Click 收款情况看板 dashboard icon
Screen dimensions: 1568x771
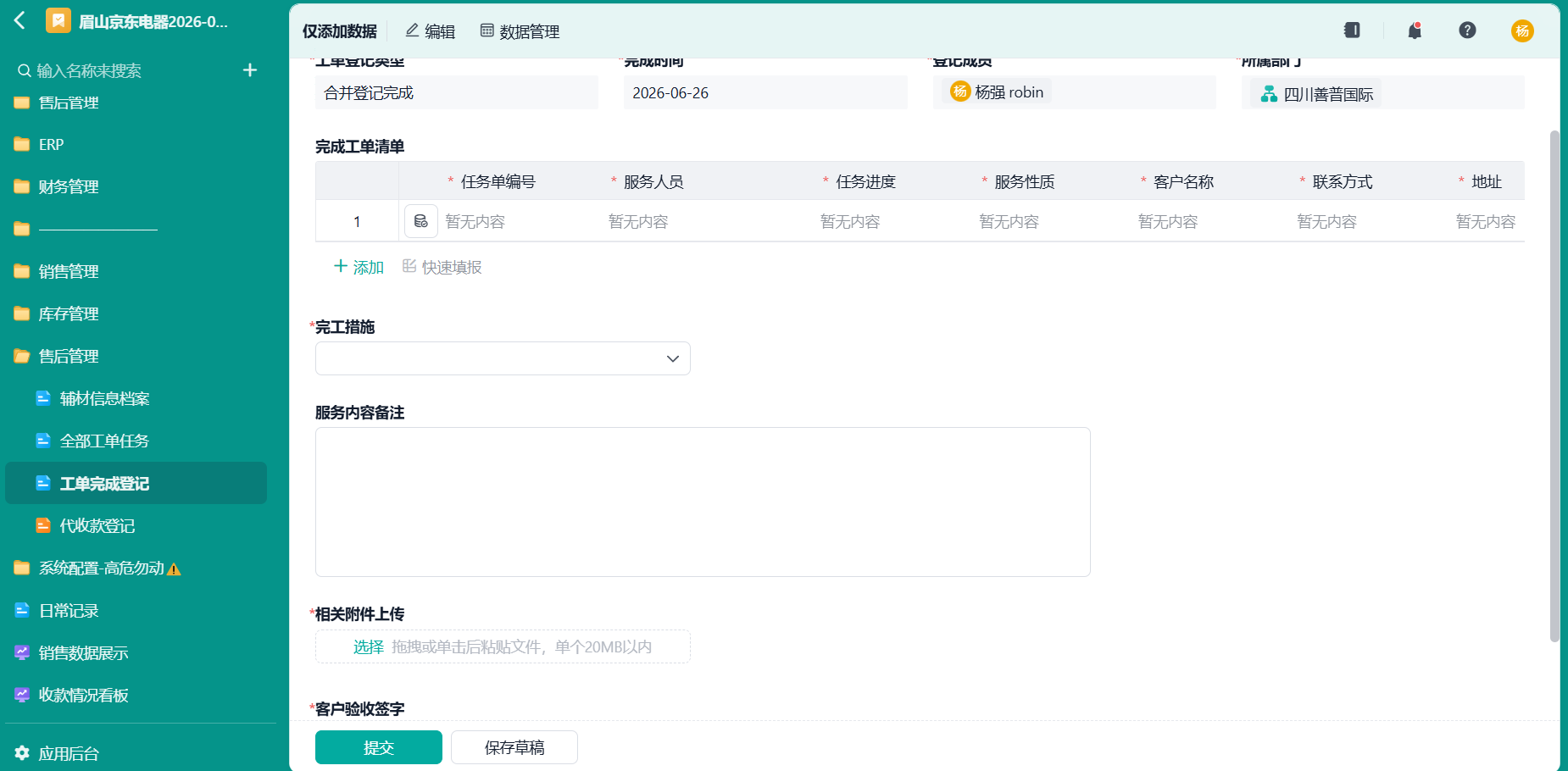pyautogui.click(x=22, y=695)
